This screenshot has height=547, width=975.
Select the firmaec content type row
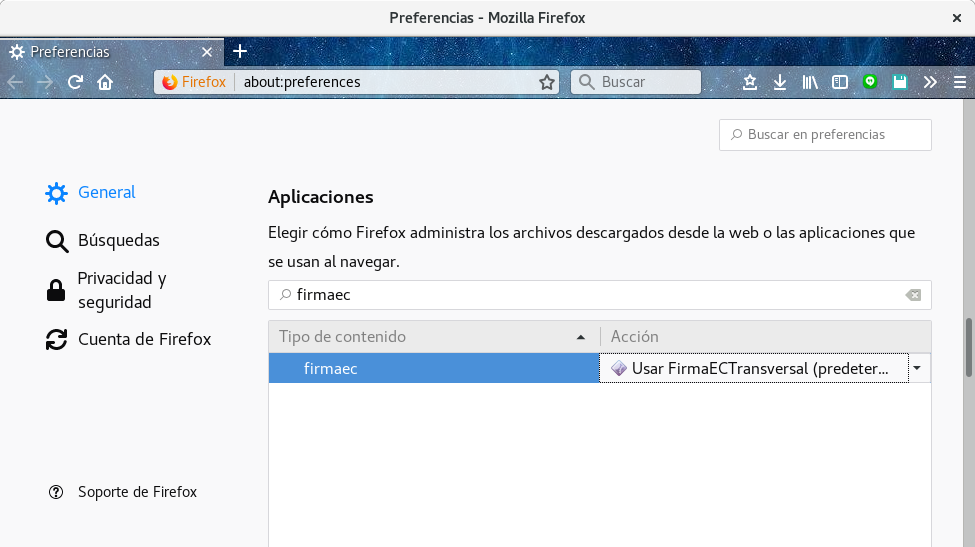point(434,369)
